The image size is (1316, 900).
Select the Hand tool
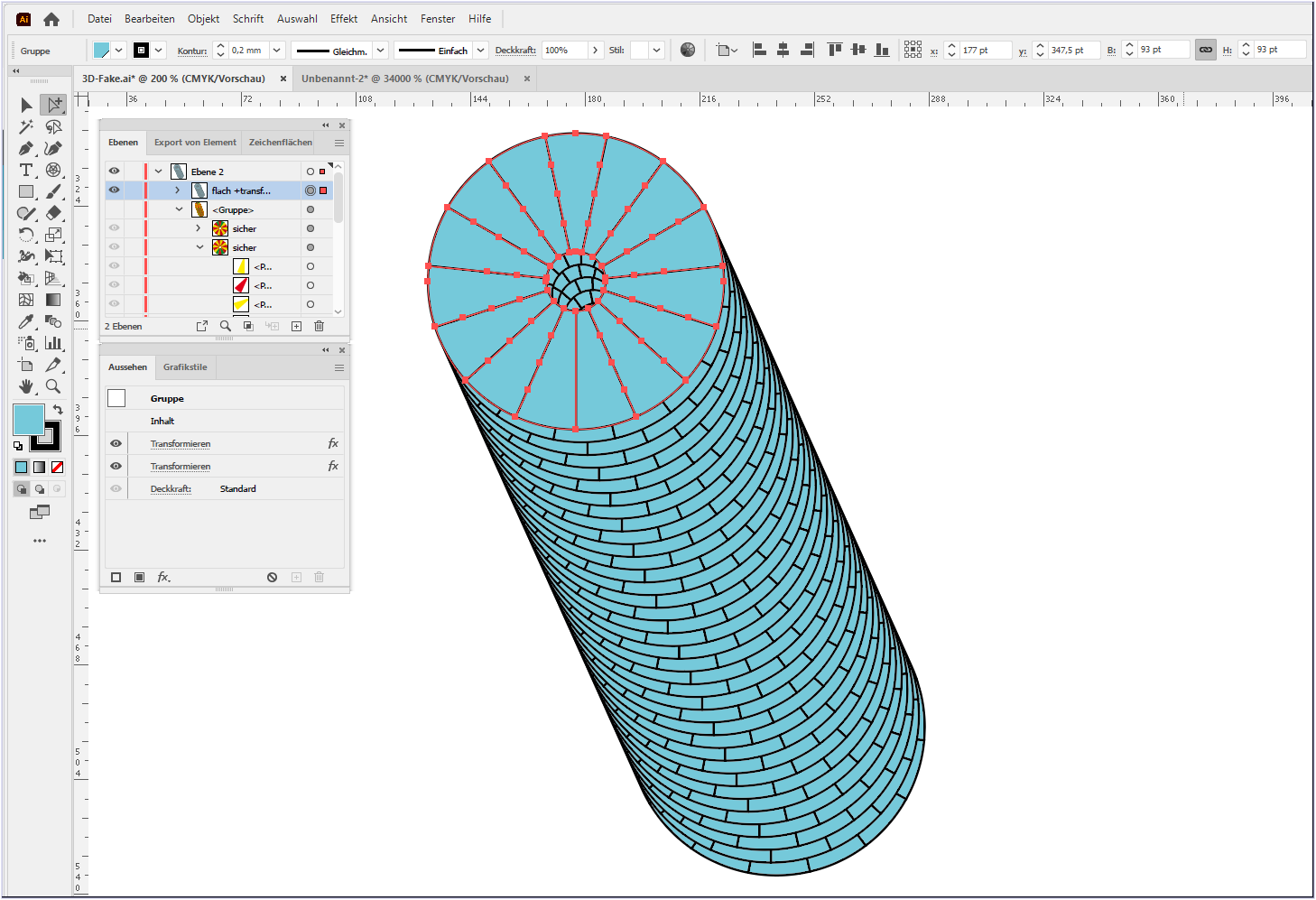[x=26, y=385]
